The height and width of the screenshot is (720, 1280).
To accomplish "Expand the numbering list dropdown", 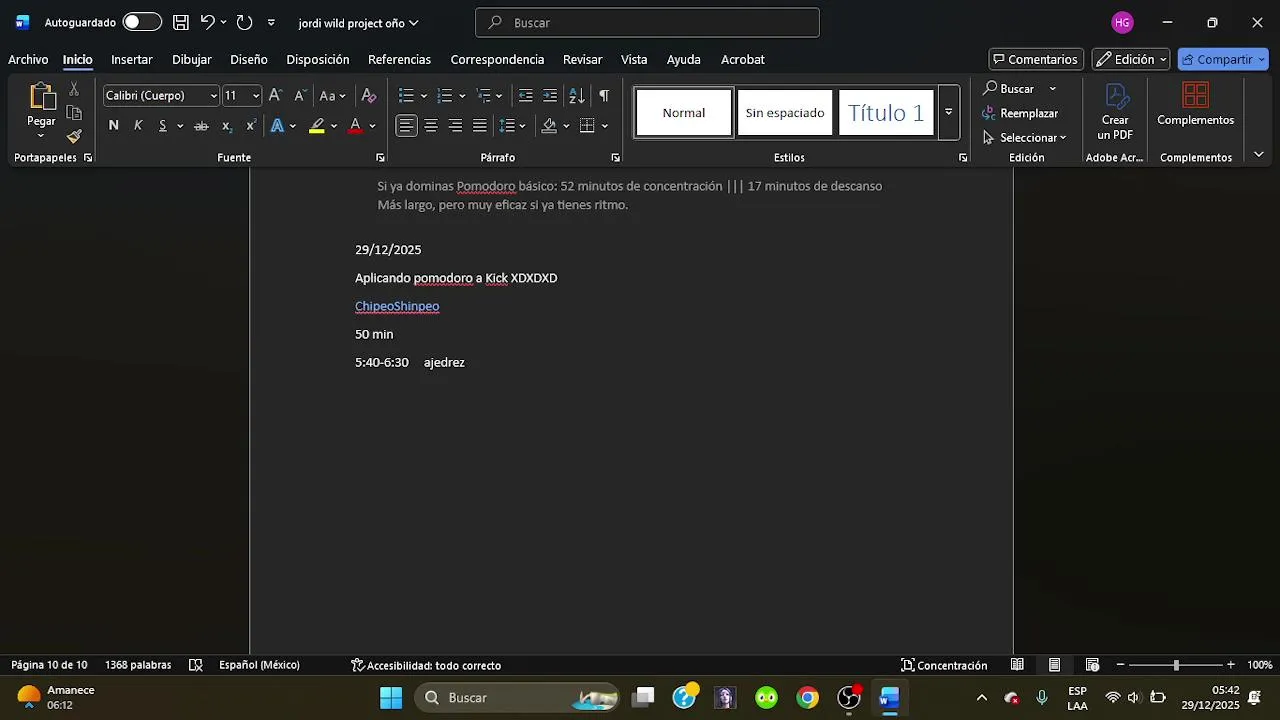I will point(462,96).
